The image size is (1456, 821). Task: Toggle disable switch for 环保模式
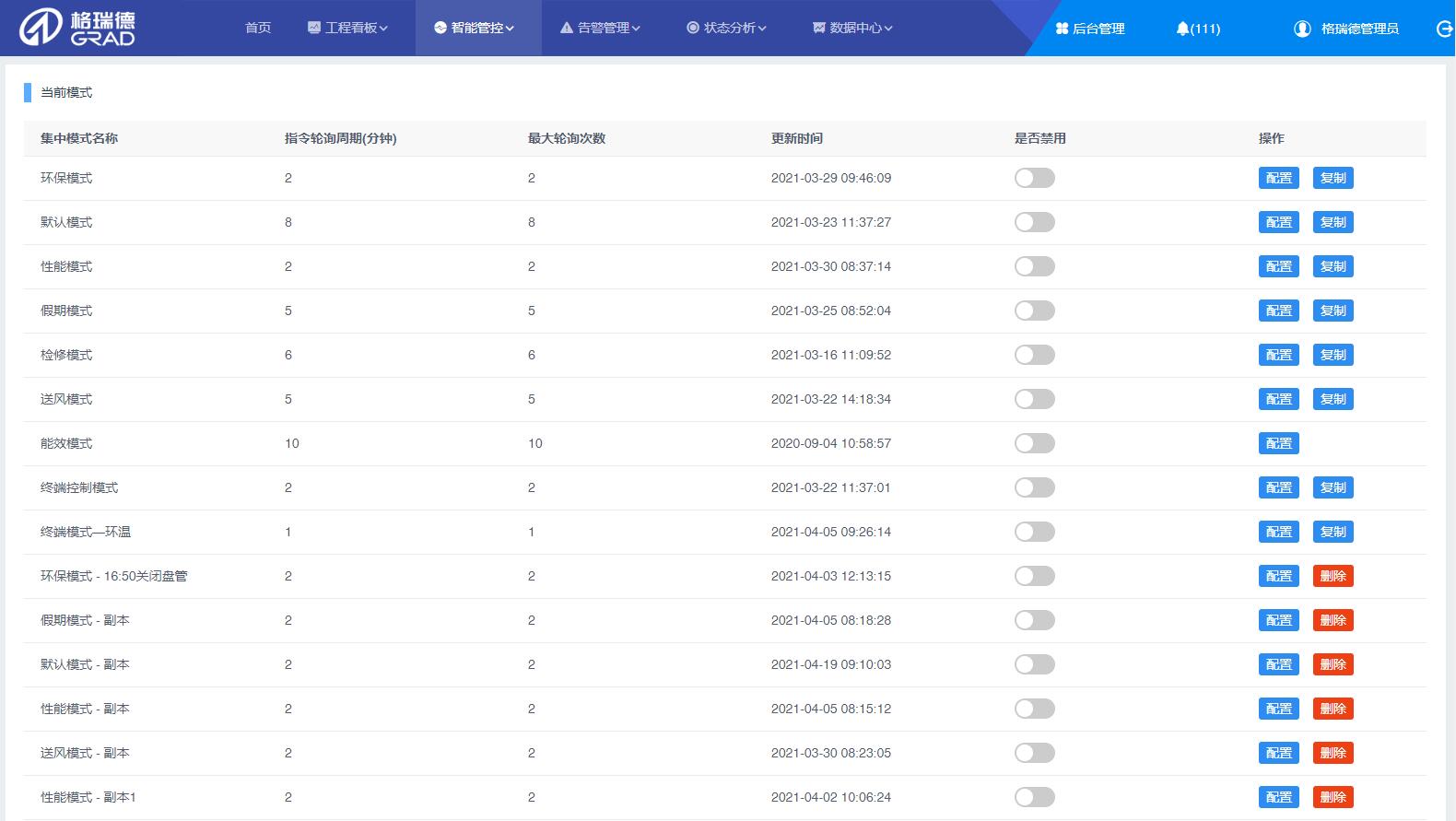point(1034,178)
